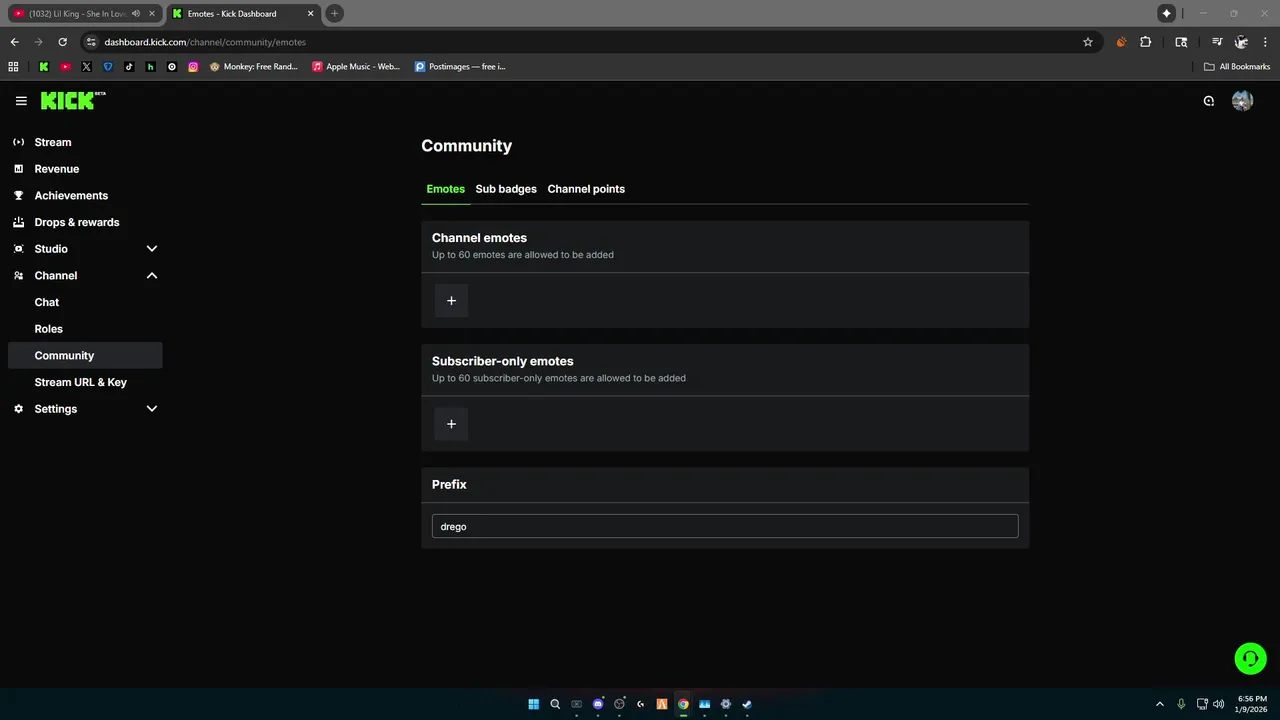Viewport: 1280px width, 720px height.
Task: Open the Revenue page in sidebar
Action: 56,169
